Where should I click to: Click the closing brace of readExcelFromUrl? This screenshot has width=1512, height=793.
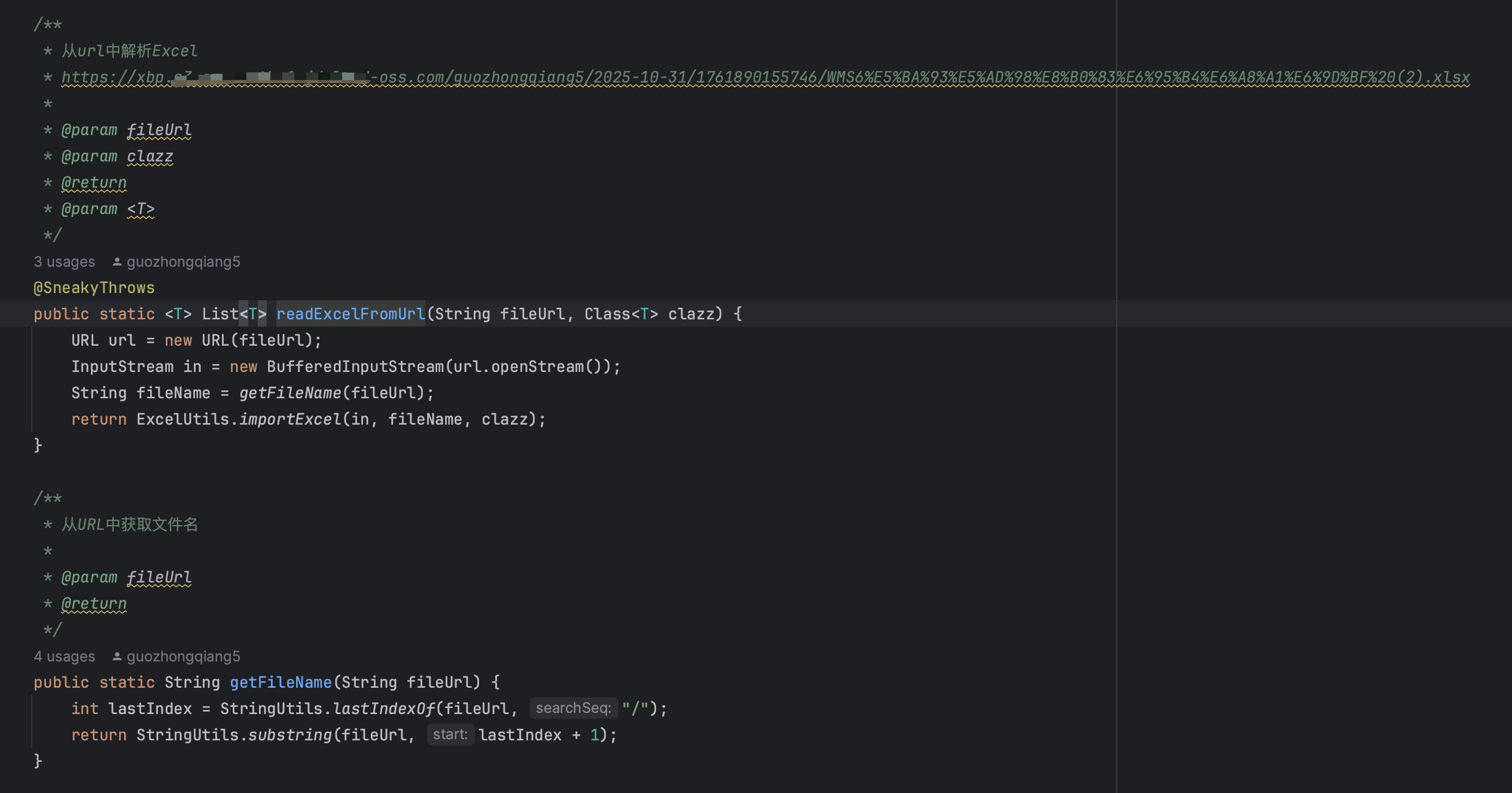point(38,446)
